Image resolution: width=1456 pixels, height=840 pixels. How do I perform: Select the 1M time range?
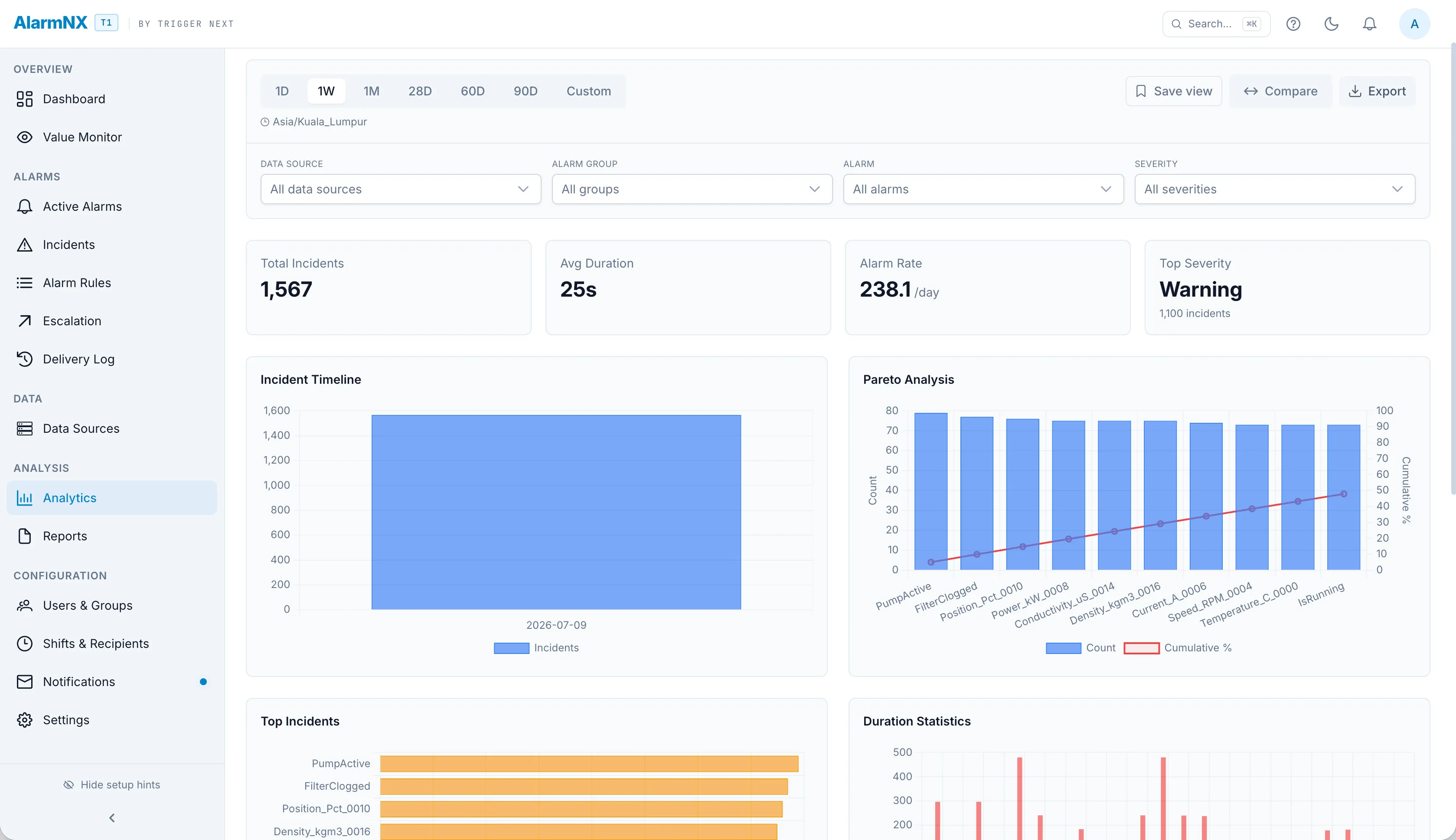pos(371,91)
